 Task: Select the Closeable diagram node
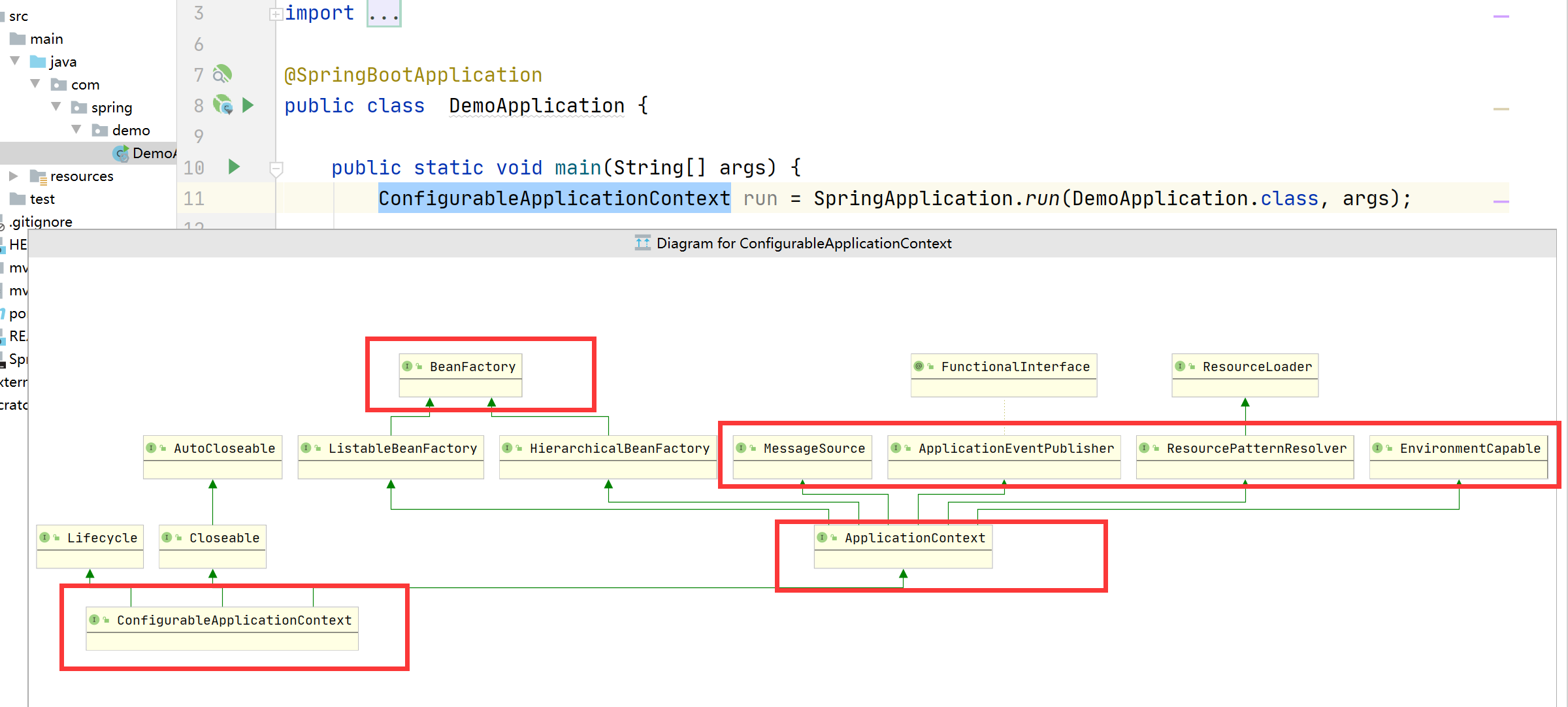[x=212, y=546]
